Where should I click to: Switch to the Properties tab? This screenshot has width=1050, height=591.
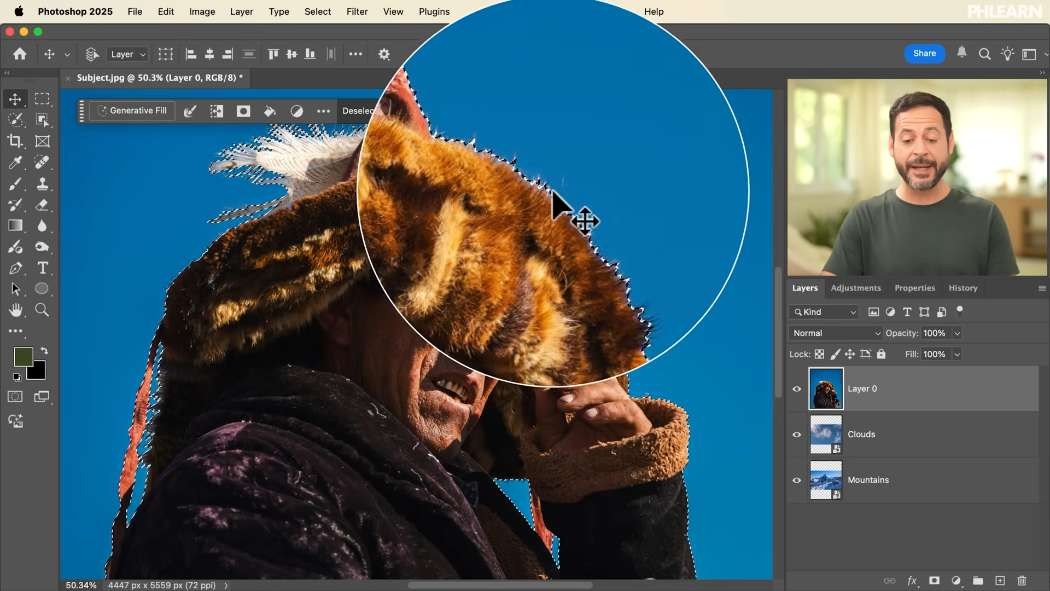[x=915, y=288]
